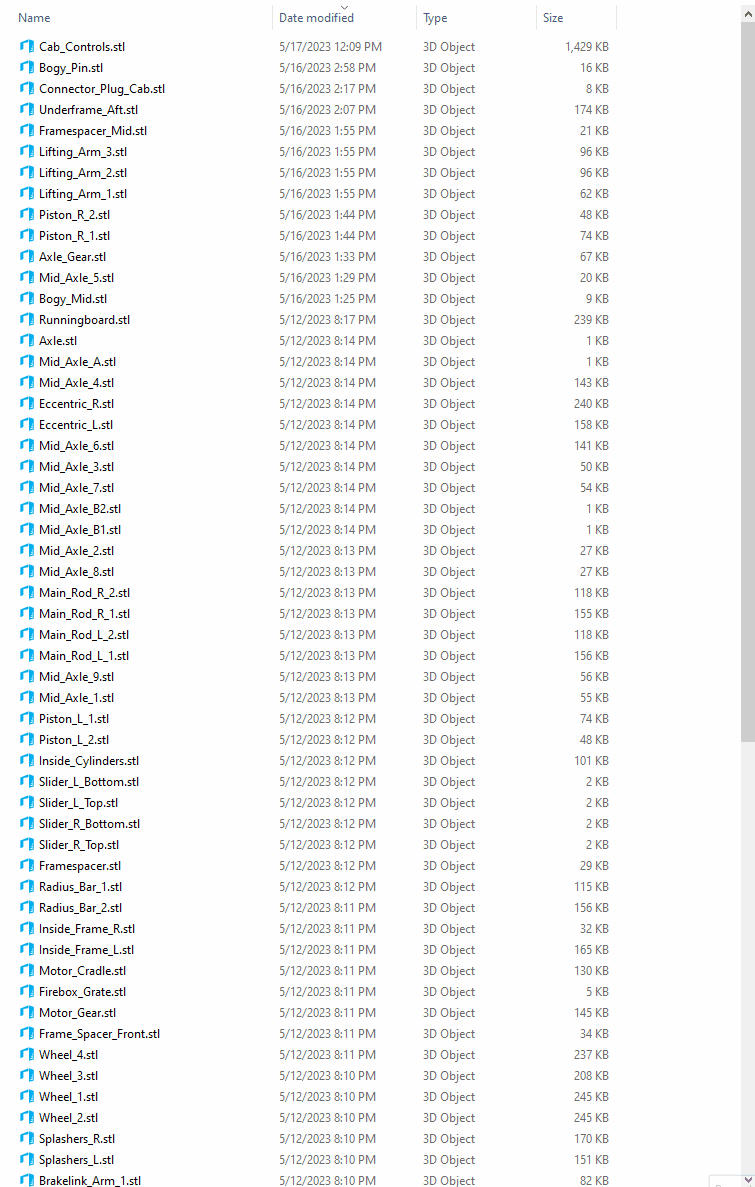Select the icon next to Framespacer_Mid.stl
Screen dimensions: 755x1187
click(x=27, y=130)
